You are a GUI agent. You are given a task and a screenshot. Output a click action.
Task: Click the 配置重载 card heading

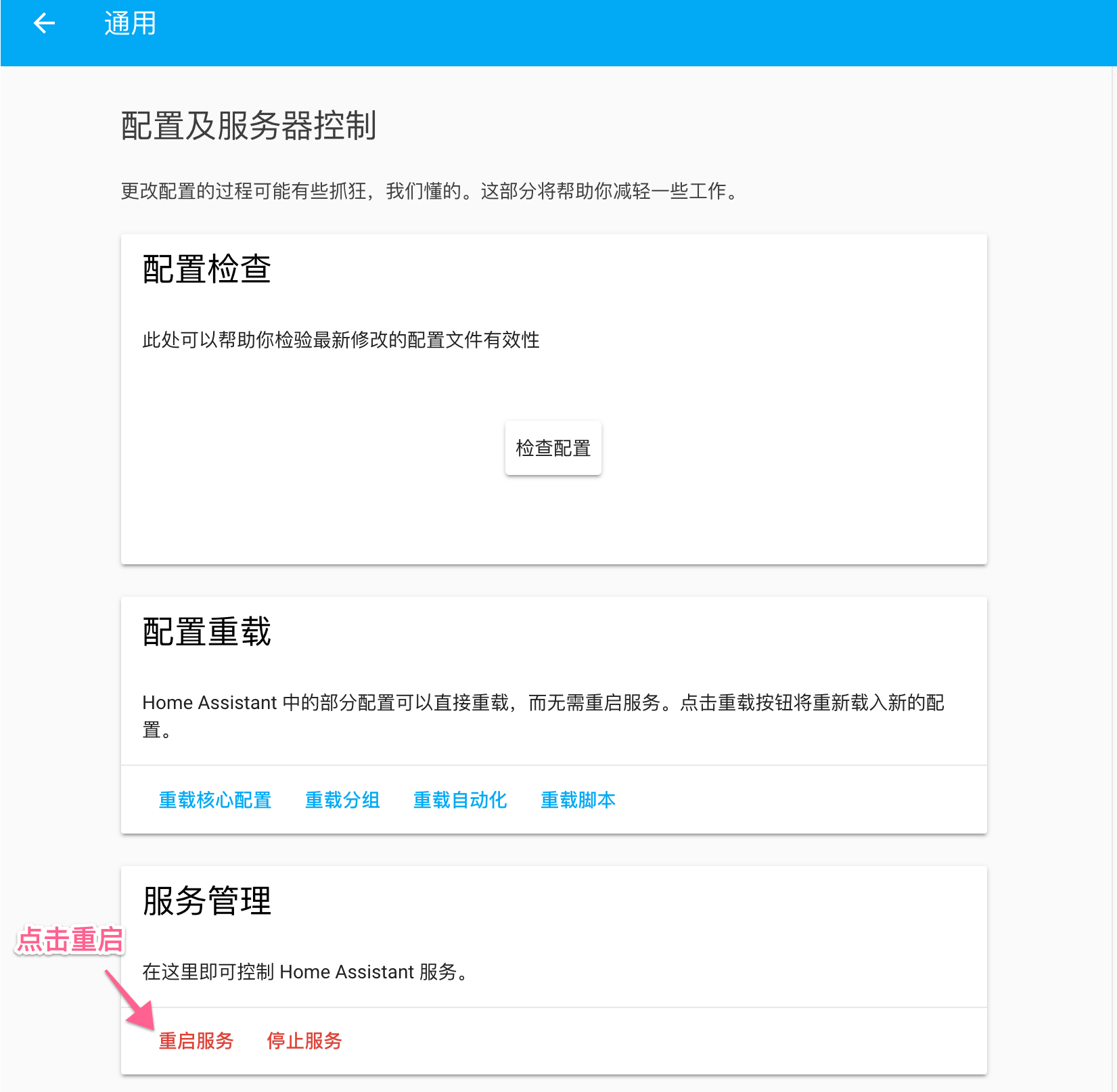coord(206,632)
